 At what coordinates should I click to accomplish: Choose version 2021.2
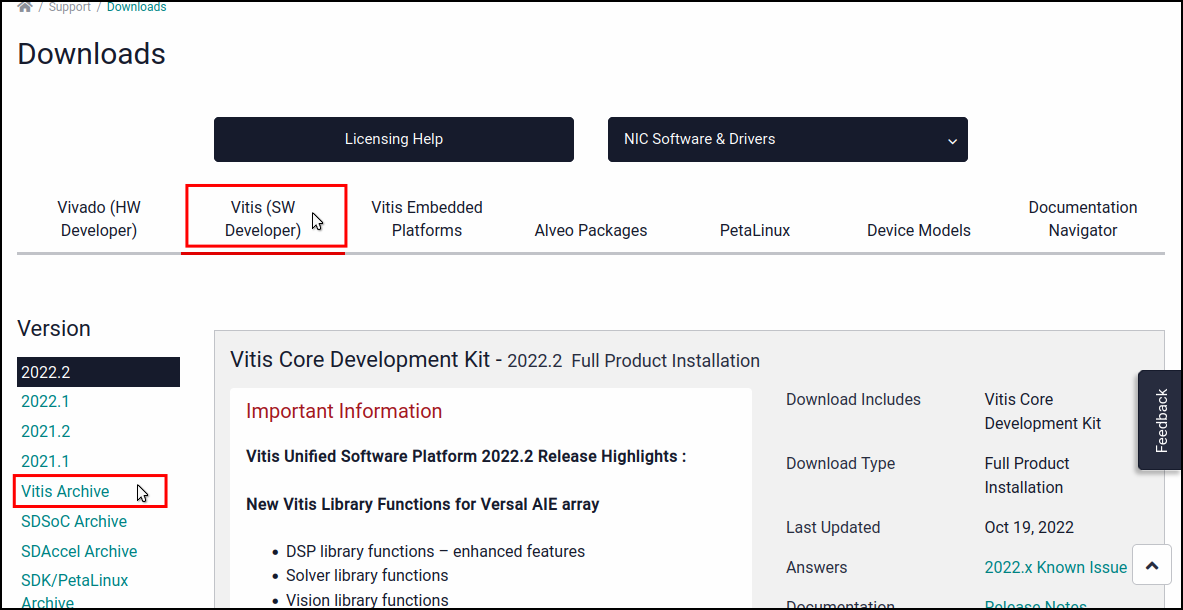(45, 431)
